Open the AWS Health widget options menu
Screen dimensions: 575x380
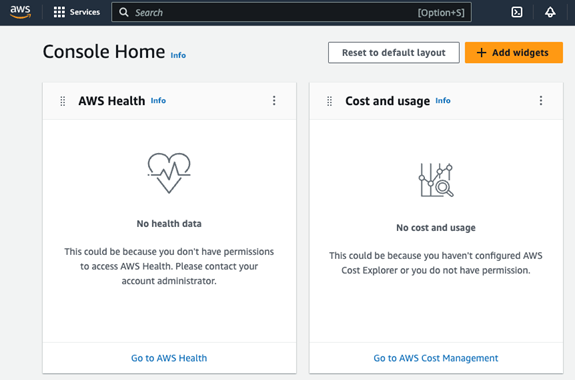[x=274, y=101]
